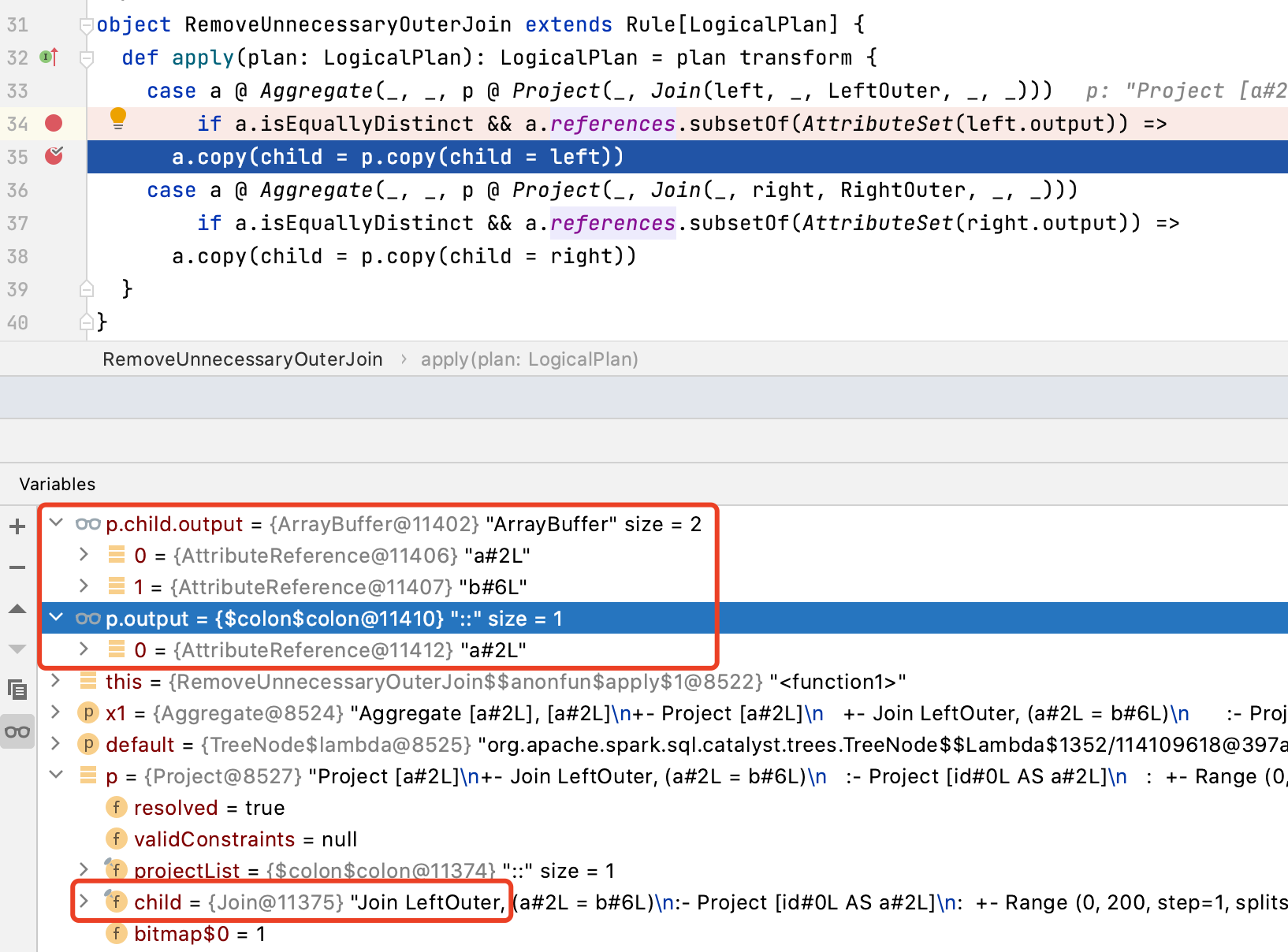The image size is (1288, 952).
Task: Toggle the verified breakpoint on line 35
Action: [x=54, y=156]
